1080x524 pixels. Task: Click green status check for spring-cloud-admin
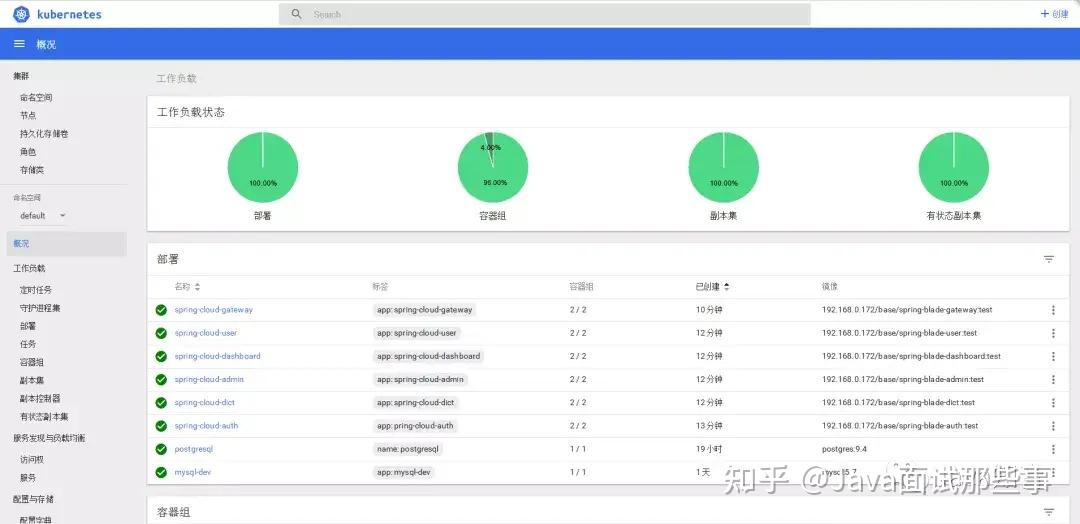click(161, 379)
